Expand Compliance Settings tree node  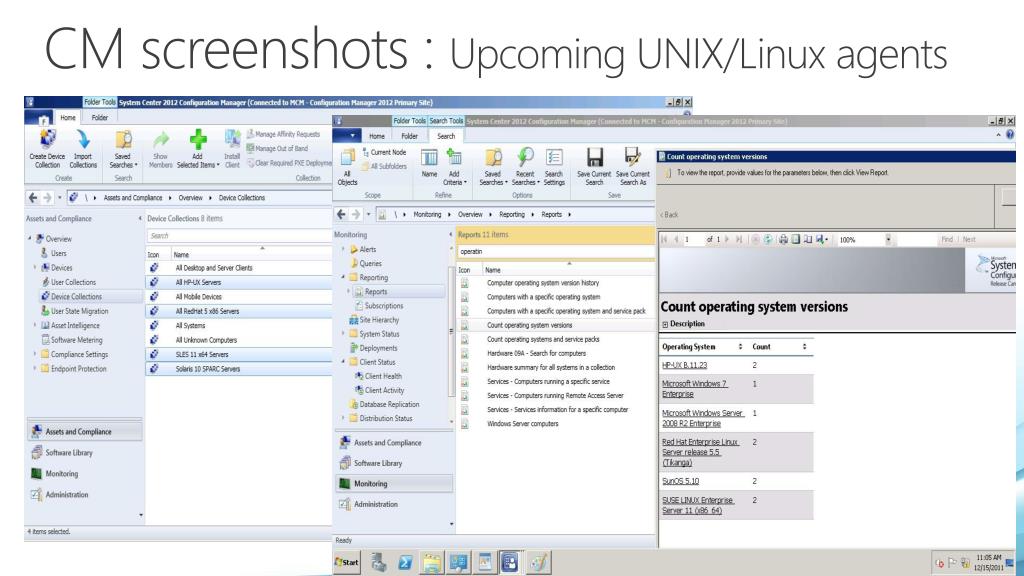click(x=35, y=354)
